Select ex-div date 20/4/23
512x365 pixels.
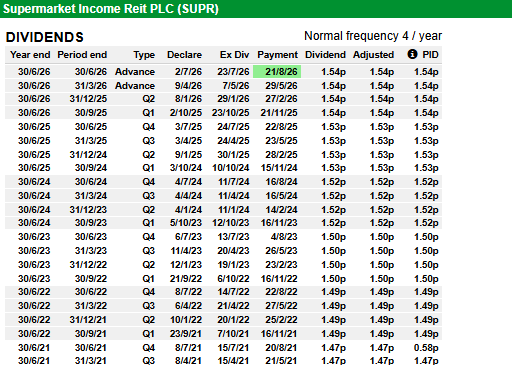[233, 251]
